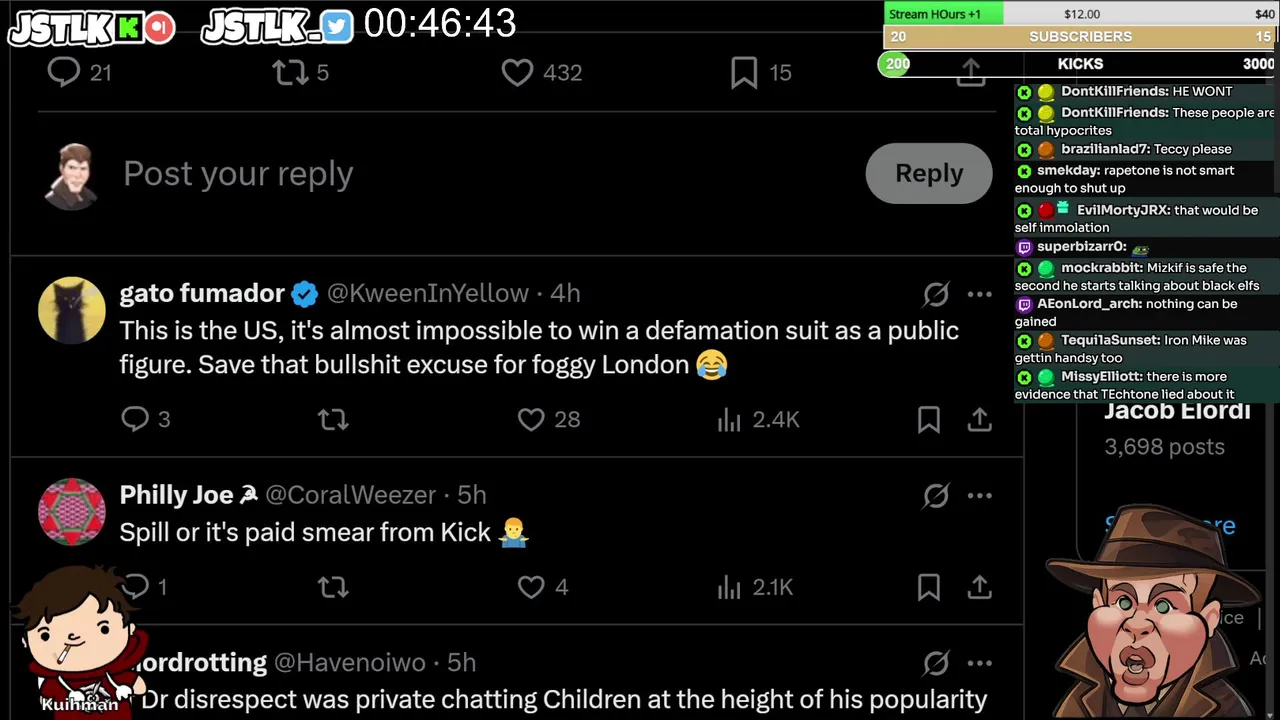
Task: Bookmark the top post with 15 bookmarks
Action: tap(744, 72)
